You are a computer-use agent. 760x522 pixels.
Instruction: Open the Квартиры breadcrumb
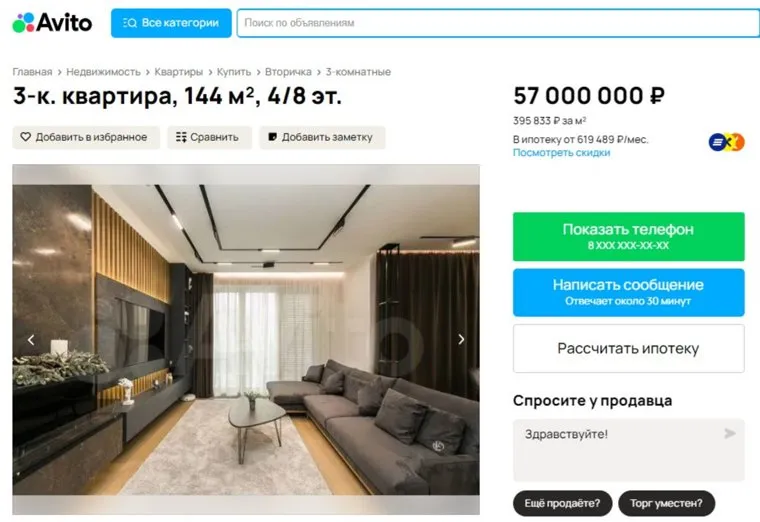[178, 72]
